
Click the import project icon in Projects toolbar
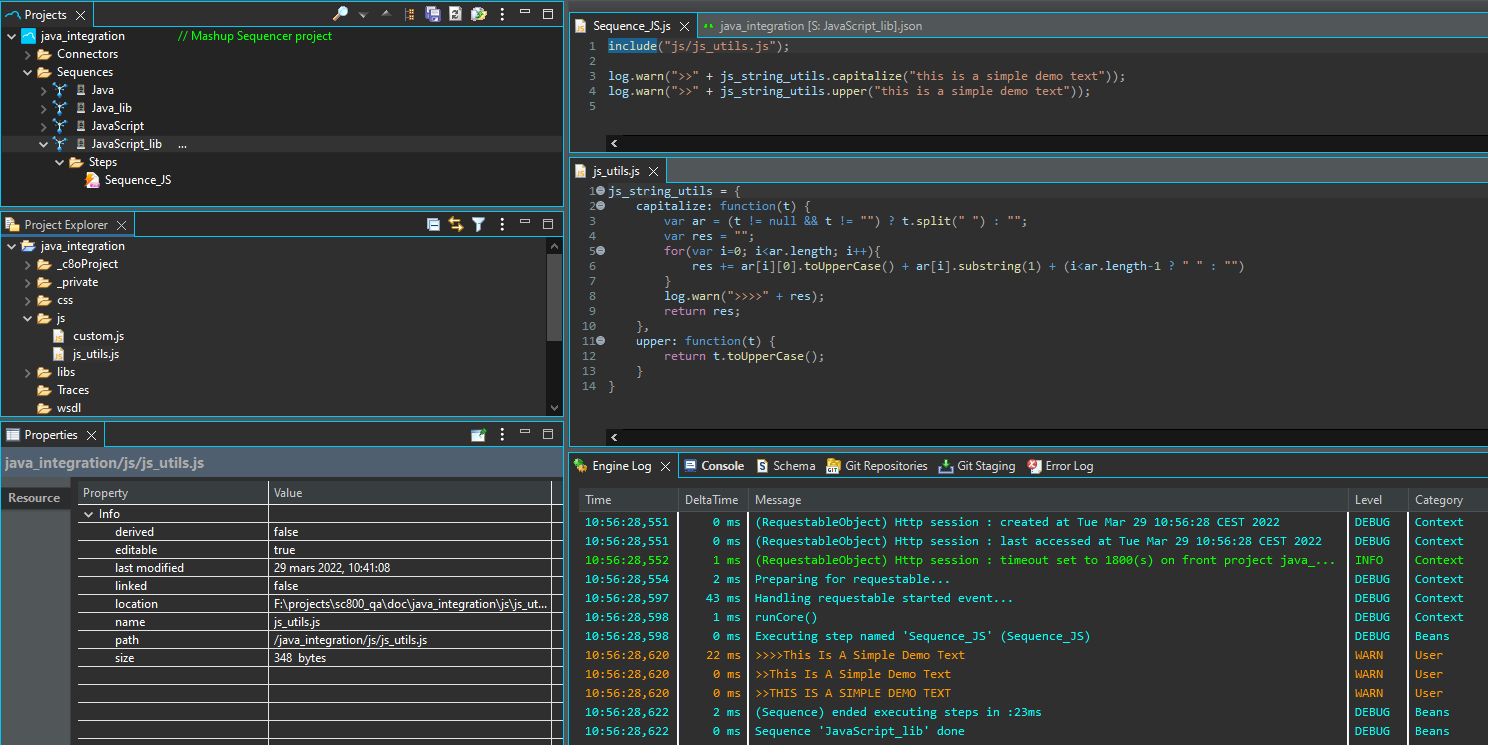479,14
